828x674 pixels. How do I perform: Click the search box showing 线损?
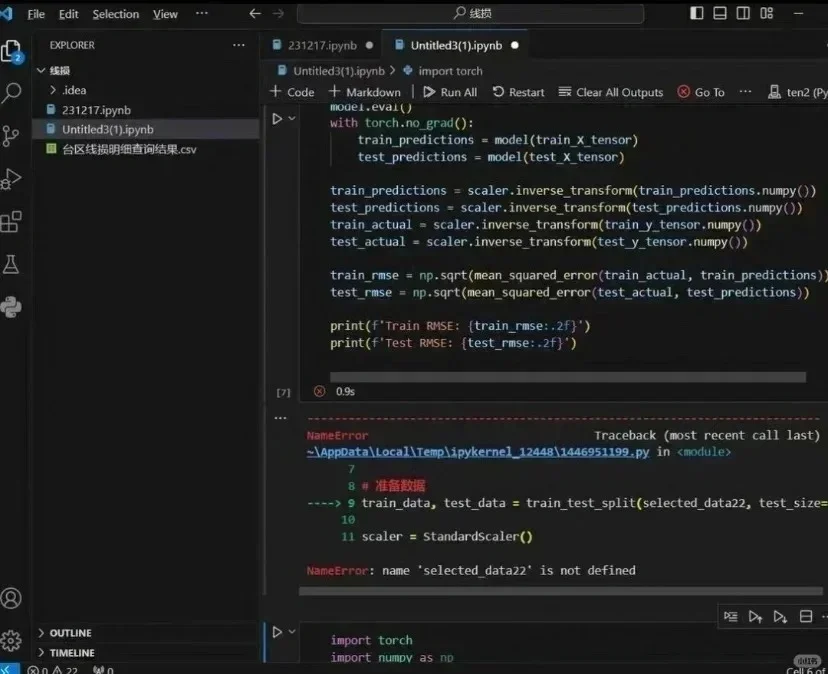pos(471,13)
